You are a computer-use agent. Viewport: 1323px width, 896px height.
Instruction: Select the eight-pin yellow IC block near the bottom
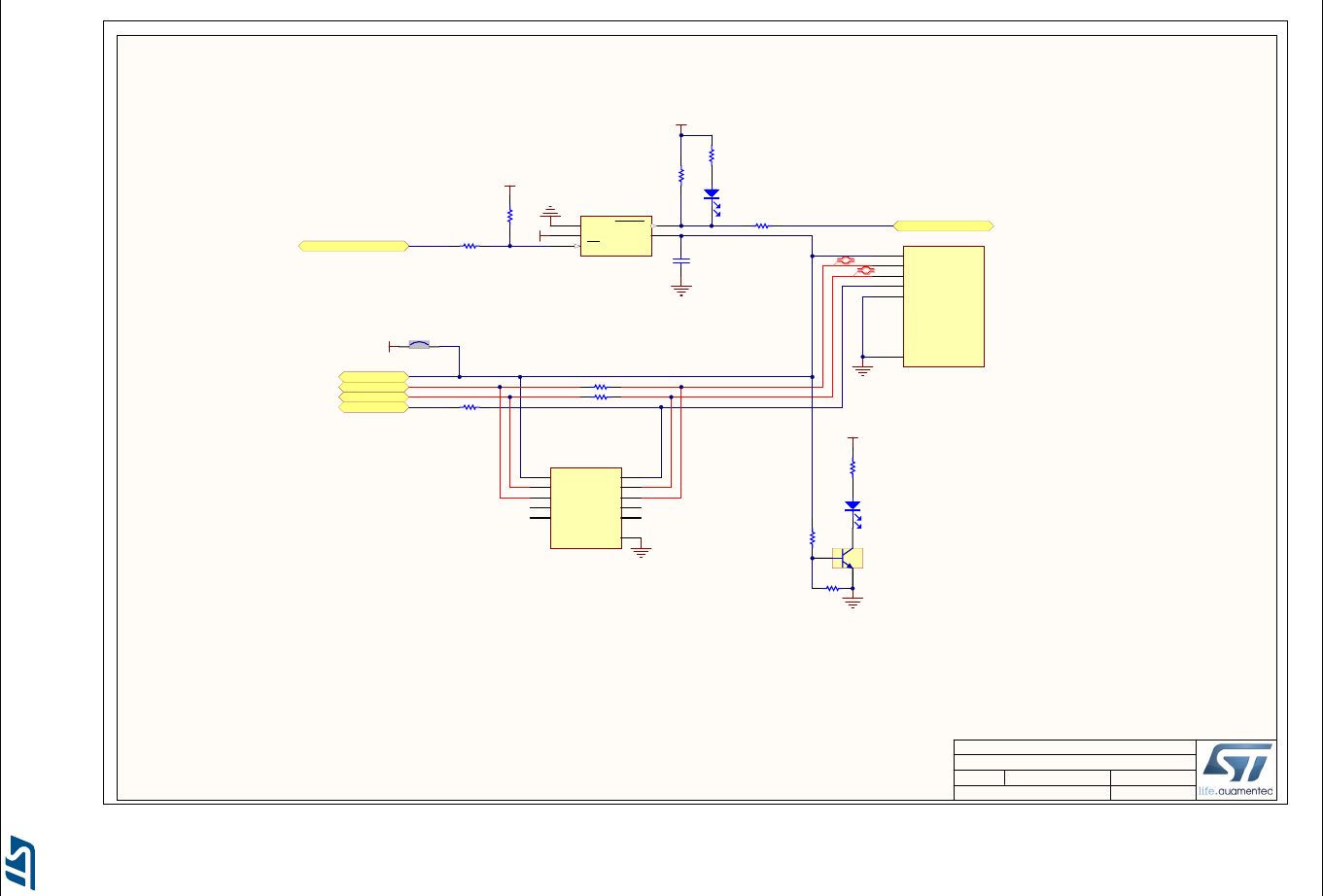pyautogui.click(x=586, y=508)
